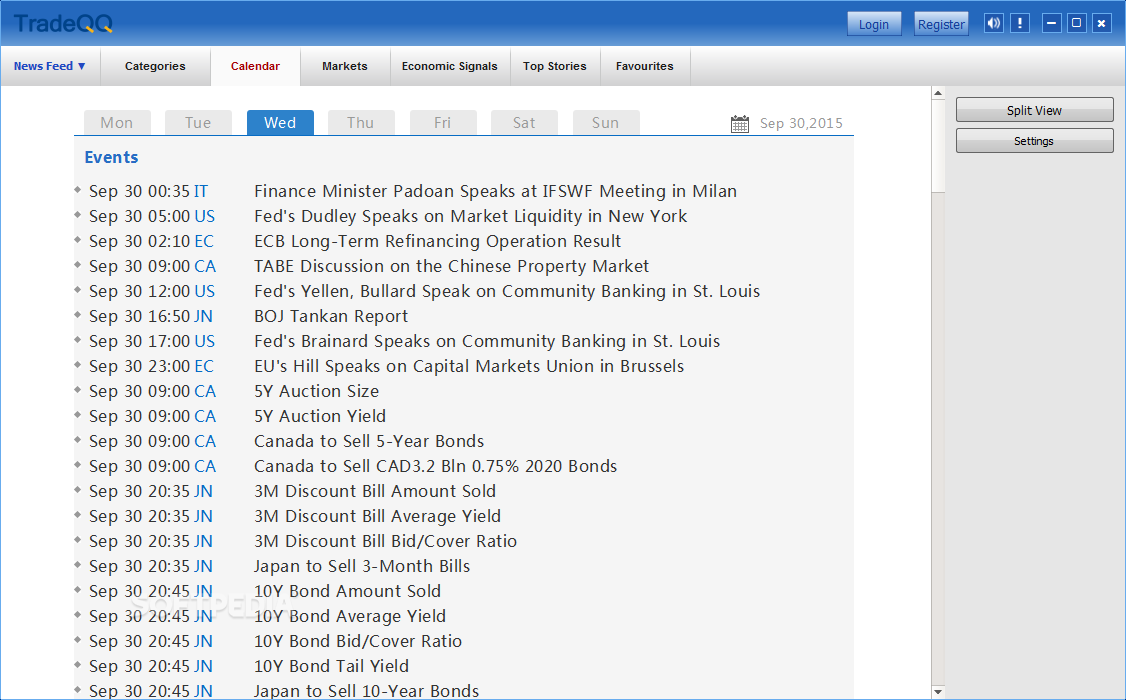
Task: Open the News Feed dropdown
Action: 50,66
